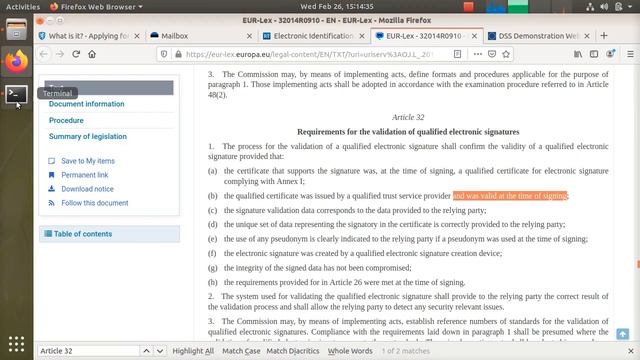640x360 pixels.
Task: Switch to the Electronic Identification tab
Action: (x=313, y=36)
